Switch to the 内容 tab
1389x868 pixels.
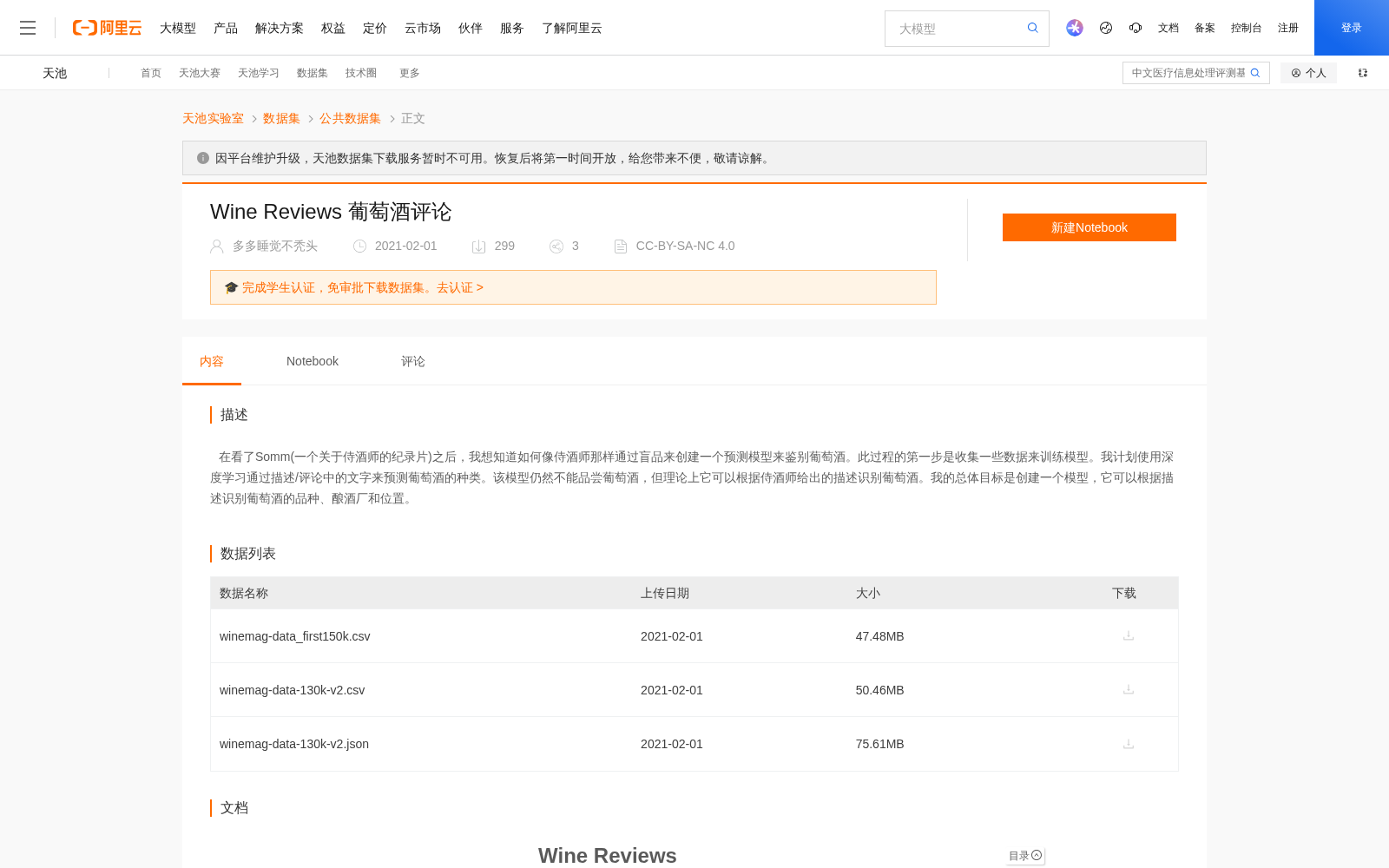212,361
